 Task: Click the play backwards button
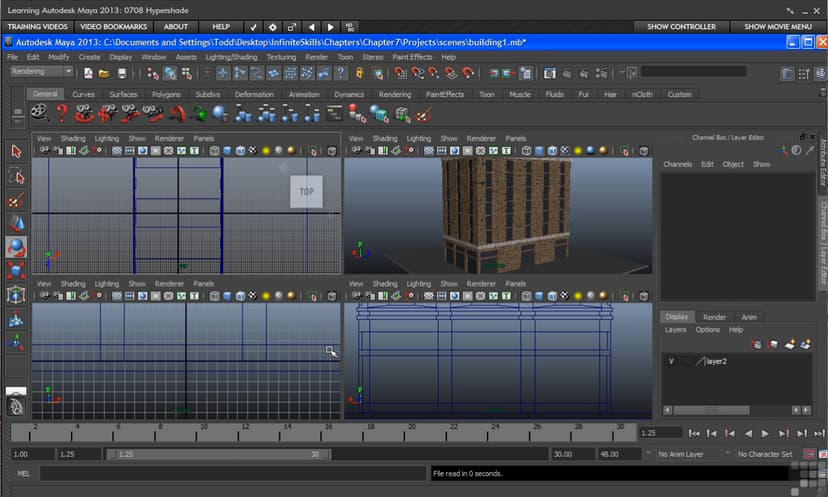coord(748,433)
